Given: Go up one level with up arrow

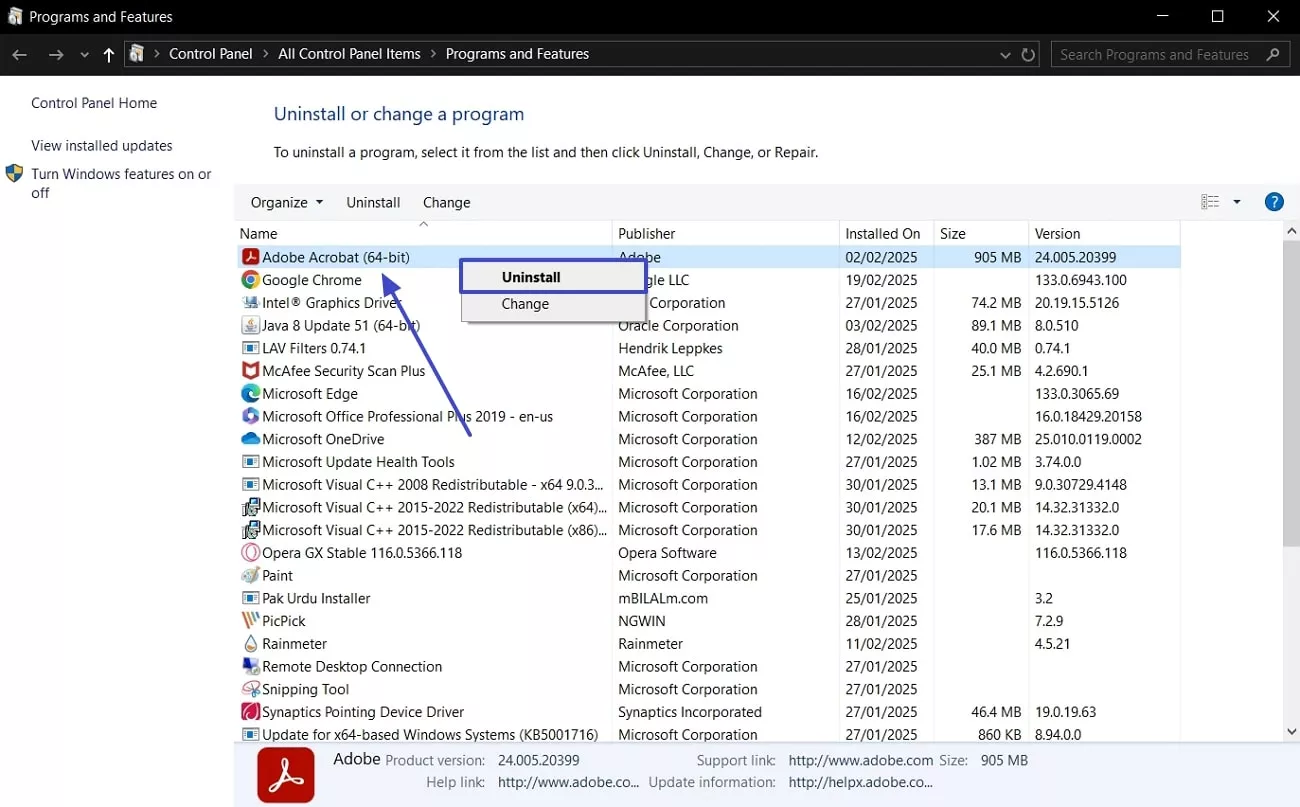Looking at the screenshot, I should 109,54.
